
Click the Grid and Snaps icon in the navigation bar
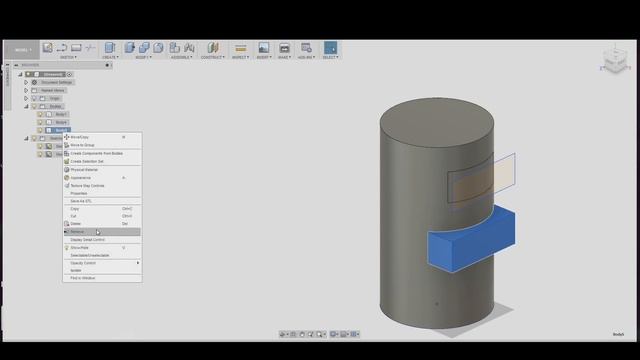click(x=344, y=334)
